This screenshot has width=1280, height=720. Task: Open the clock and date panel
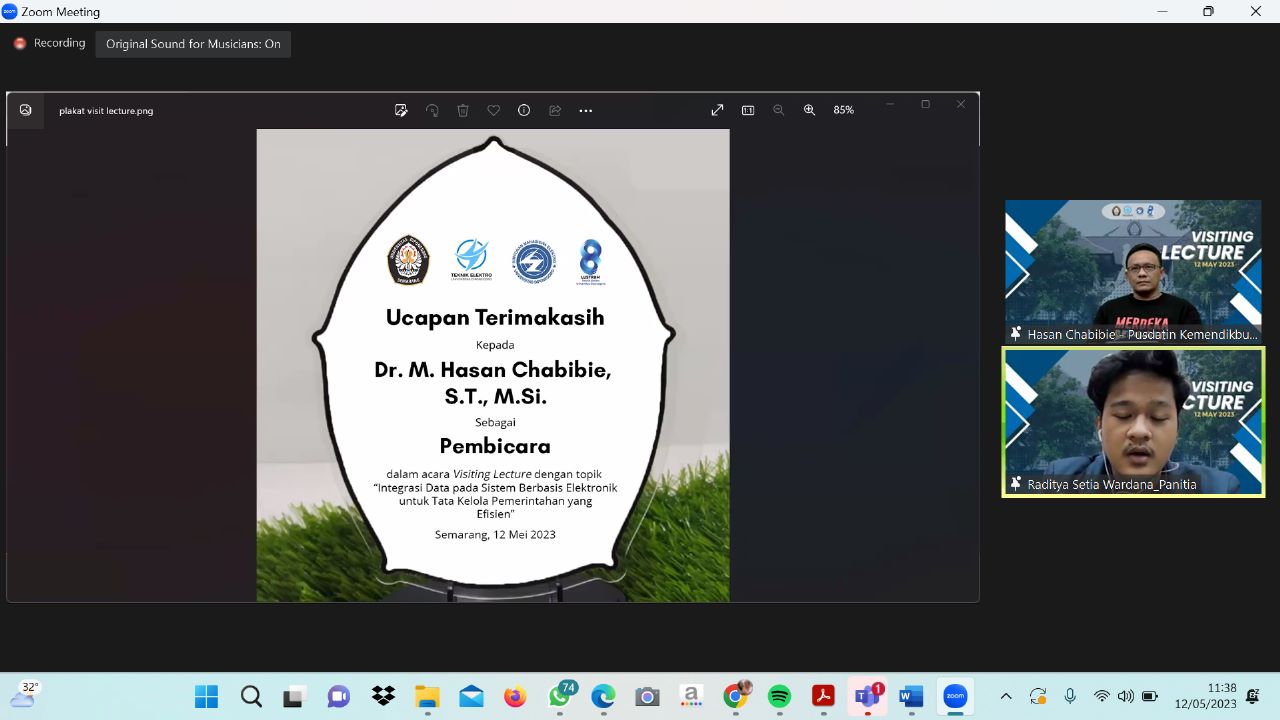point(1205,696)
